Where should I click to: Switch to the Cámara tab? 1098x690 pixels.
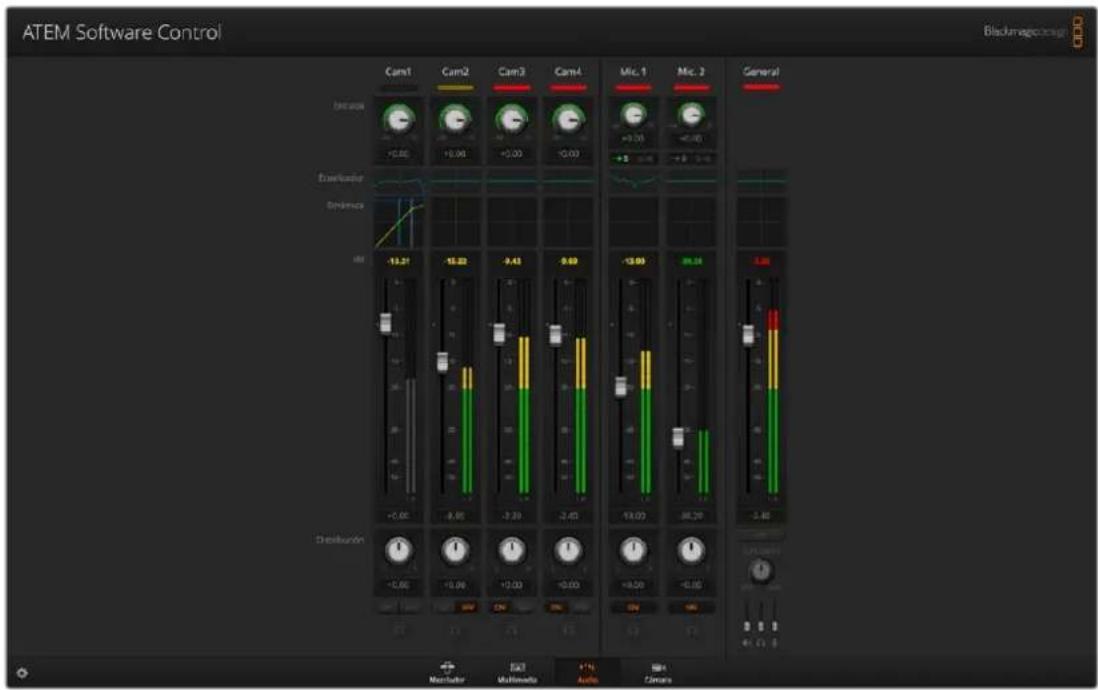(658, 672)
